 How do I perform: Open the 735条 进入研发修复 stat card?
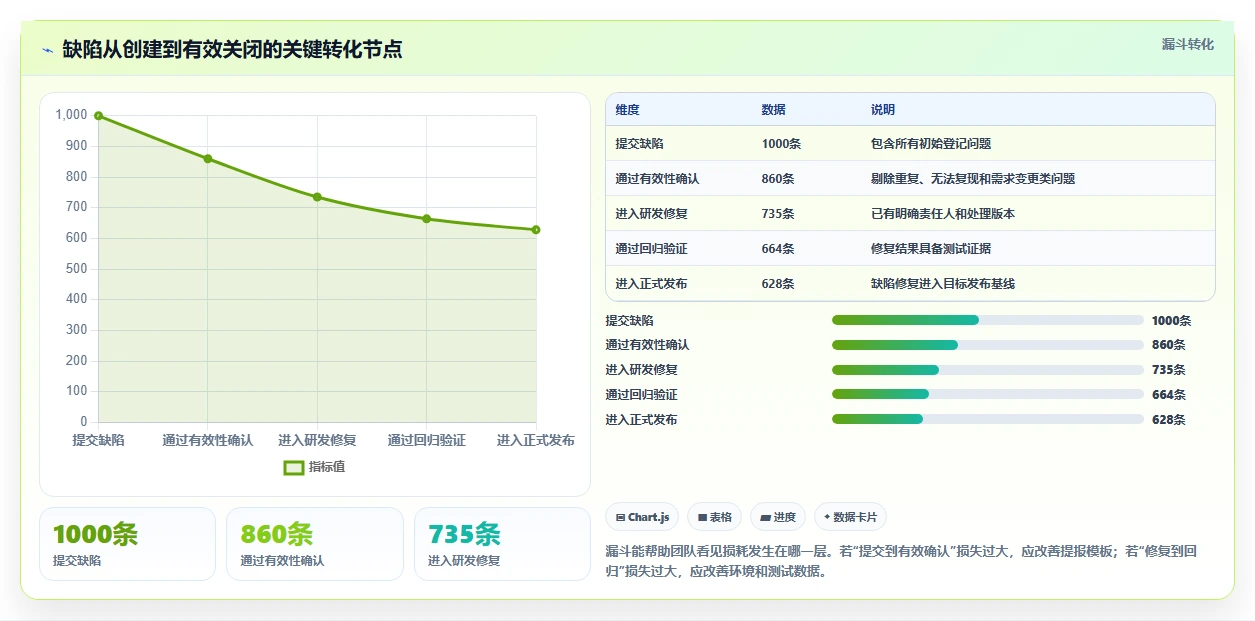coord(502,544)
